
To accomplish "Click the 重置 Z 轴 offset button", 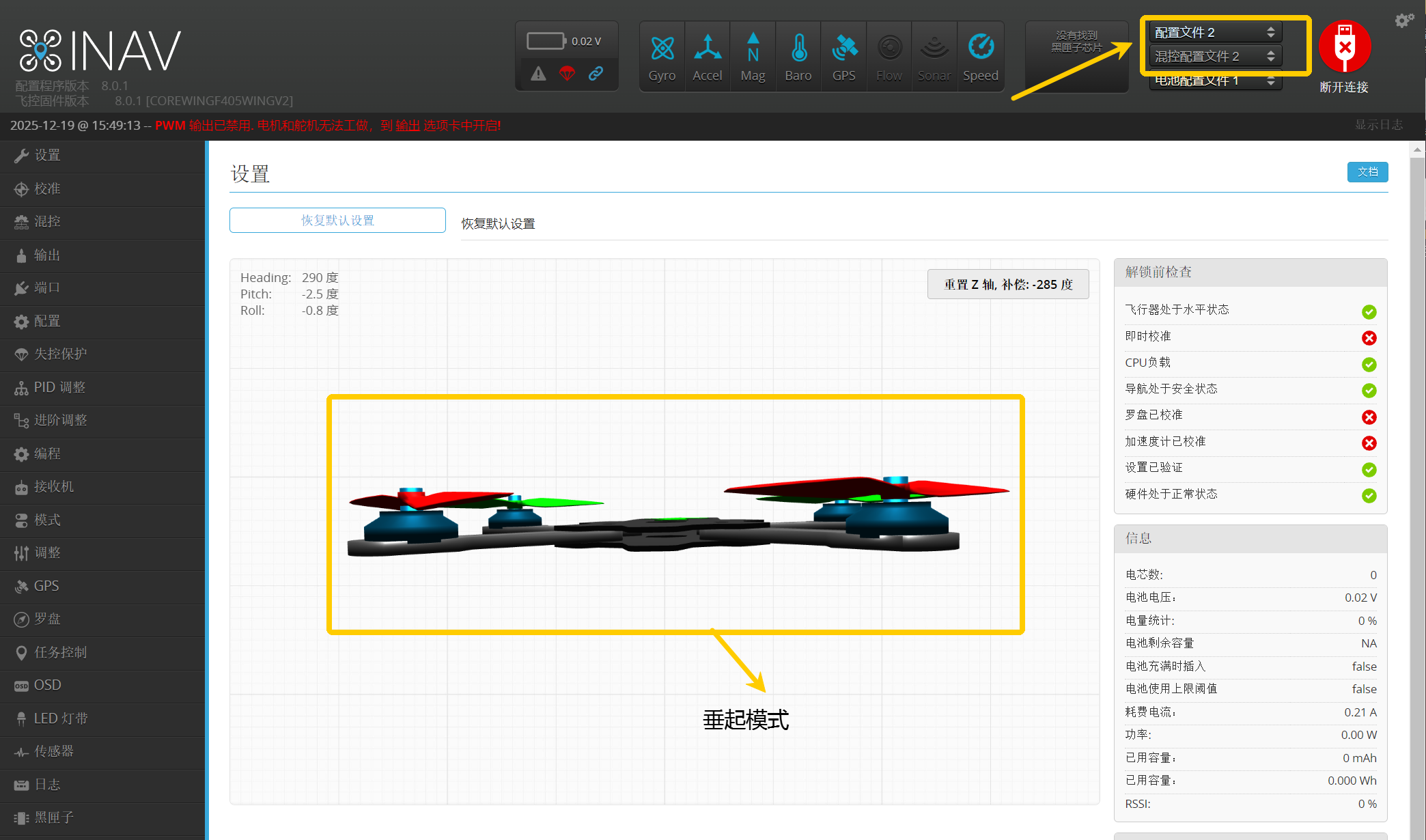I will point(1007,284).
